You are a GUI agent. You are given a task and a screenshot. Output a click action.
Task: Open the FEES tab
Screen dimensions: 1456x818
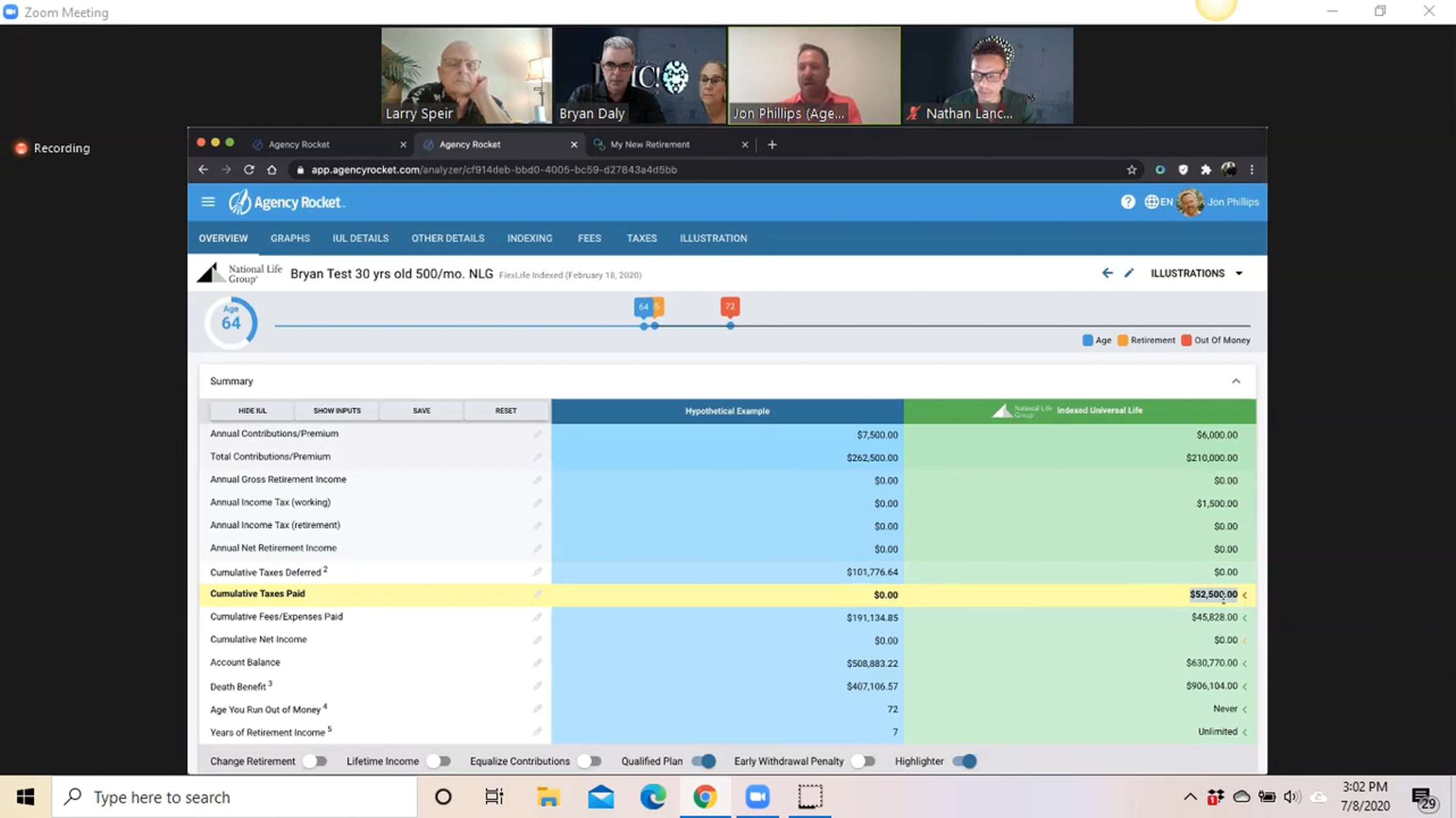pyautogui.click(x=589, y=238)
